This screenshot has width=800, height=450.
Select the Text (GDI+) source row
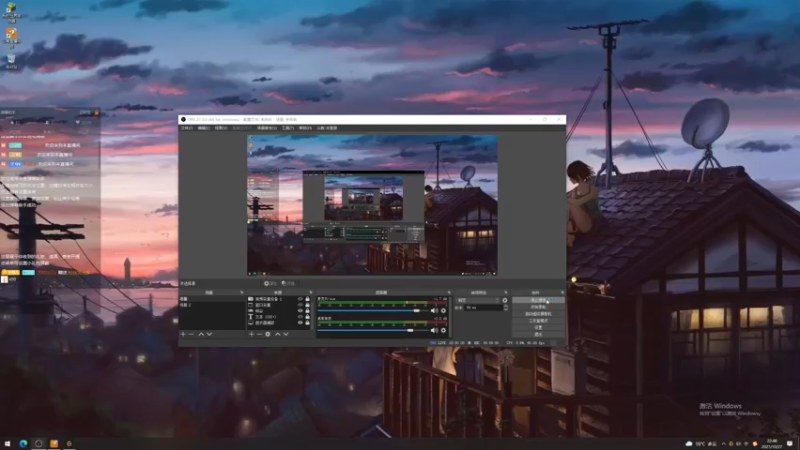279,317
